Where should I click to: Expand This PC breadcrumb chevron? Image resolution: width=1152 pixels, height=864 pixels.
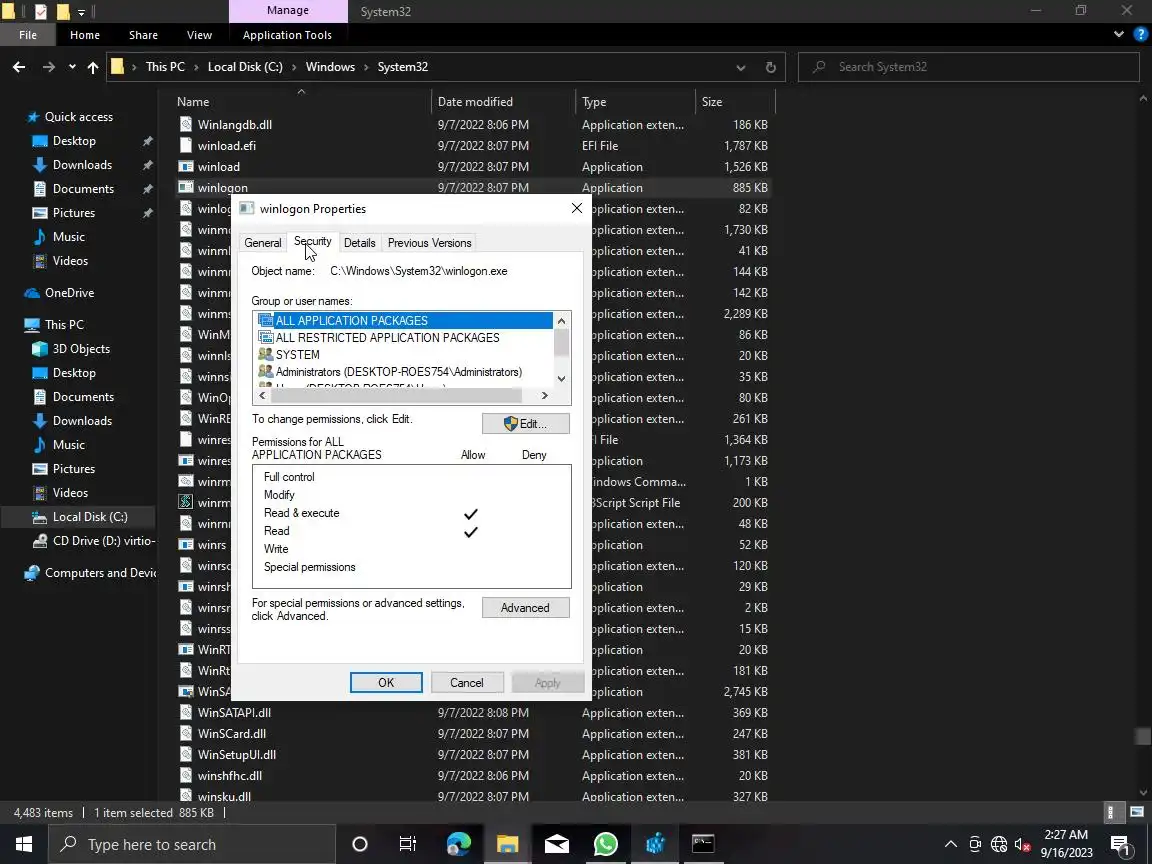(196, 67)
